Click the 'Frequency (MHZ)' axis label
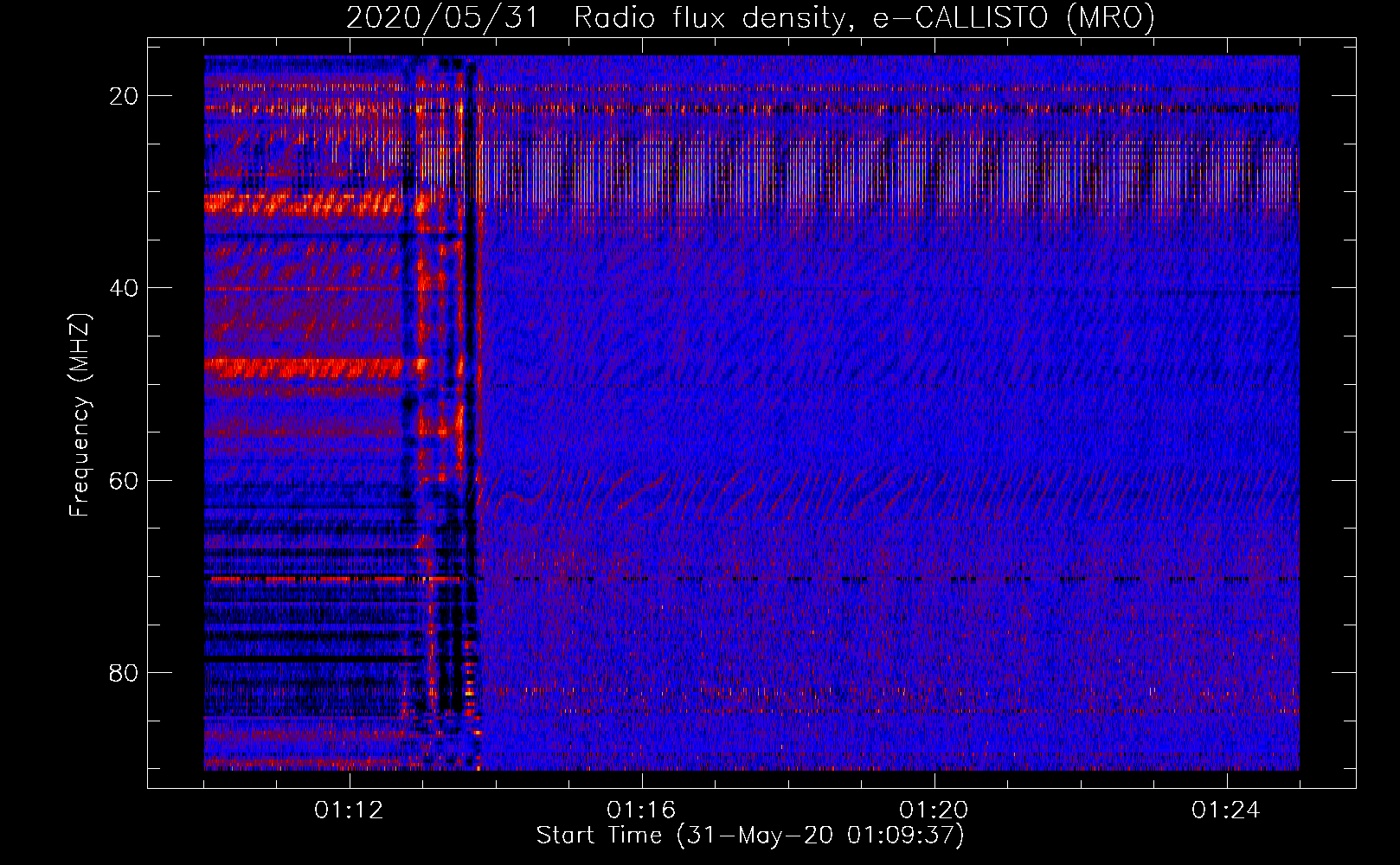 pyautogui.click(x=80, y=414)
